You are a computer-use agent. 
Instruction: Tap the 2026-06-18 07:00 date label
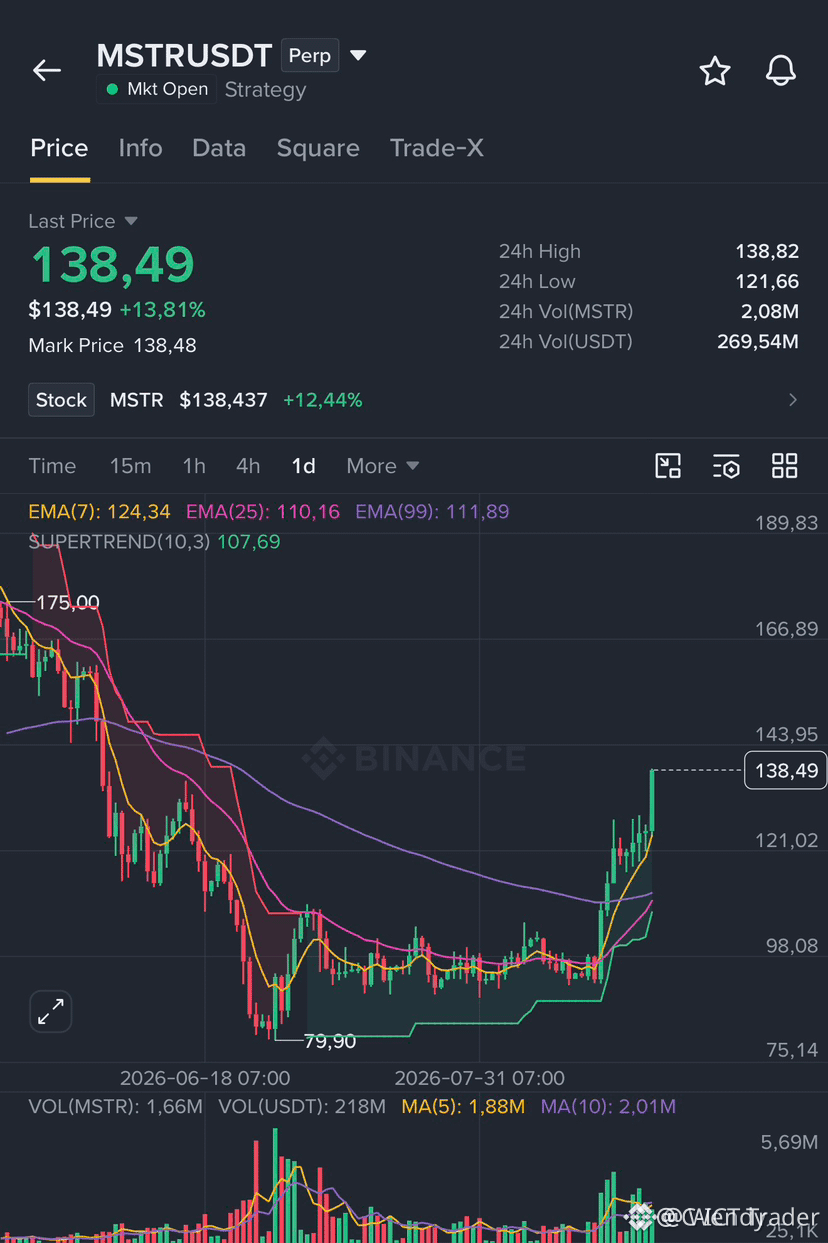point(205,1078)
